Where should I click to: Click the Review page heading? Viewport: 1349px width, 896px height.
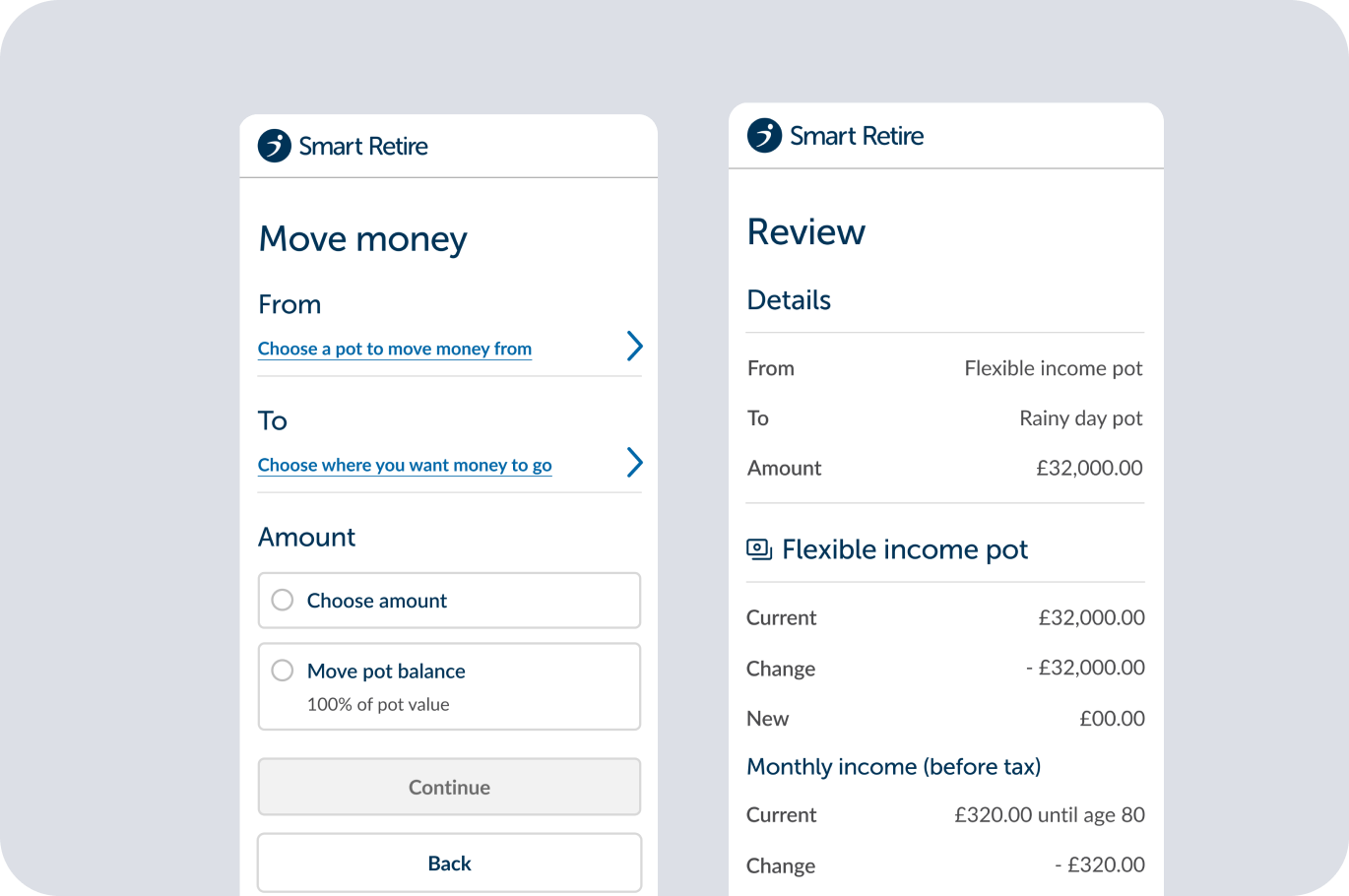click(806, 232)
